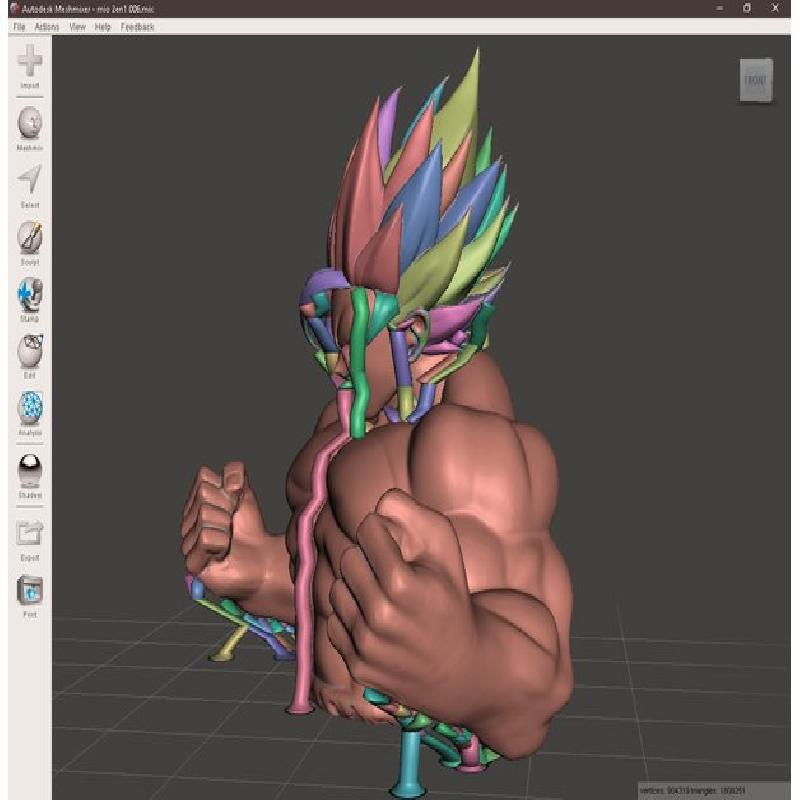Minimize the Meshmixer window
800x800 pixels.
click(719, 8)
